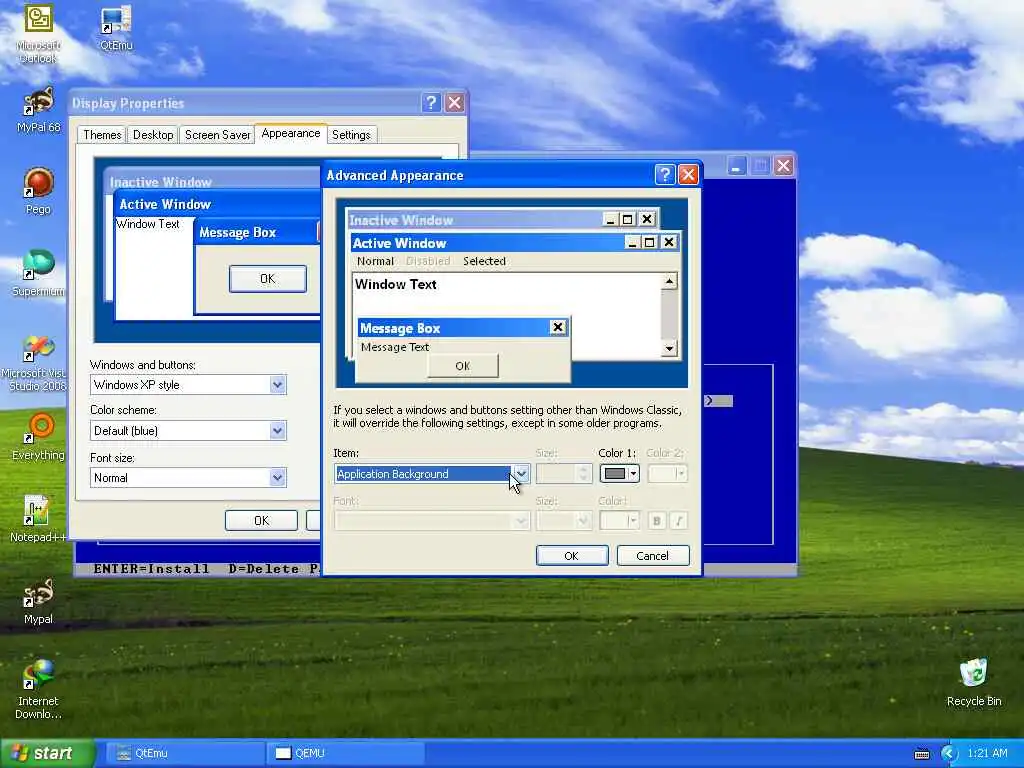The image size is (1024, 768).
Task: Click the clock showing 1:21 AM
Action: click(987, 753)
